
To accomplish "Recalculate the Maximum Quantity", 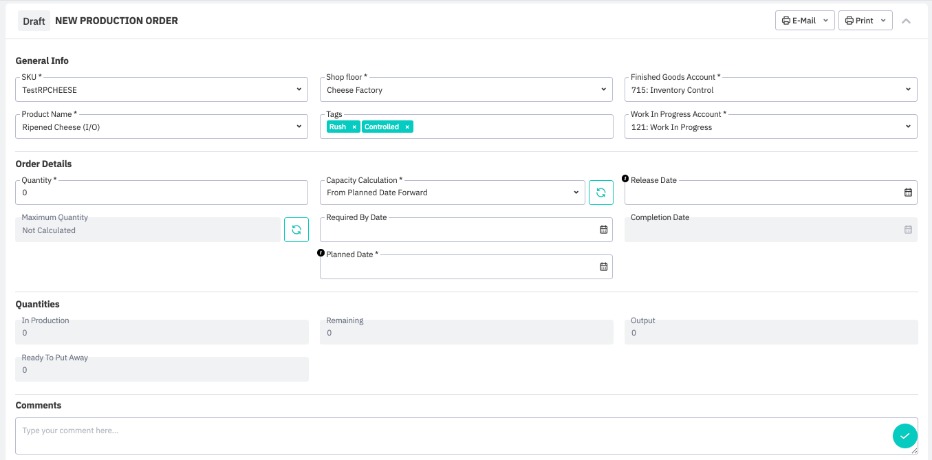I will 296,229.
